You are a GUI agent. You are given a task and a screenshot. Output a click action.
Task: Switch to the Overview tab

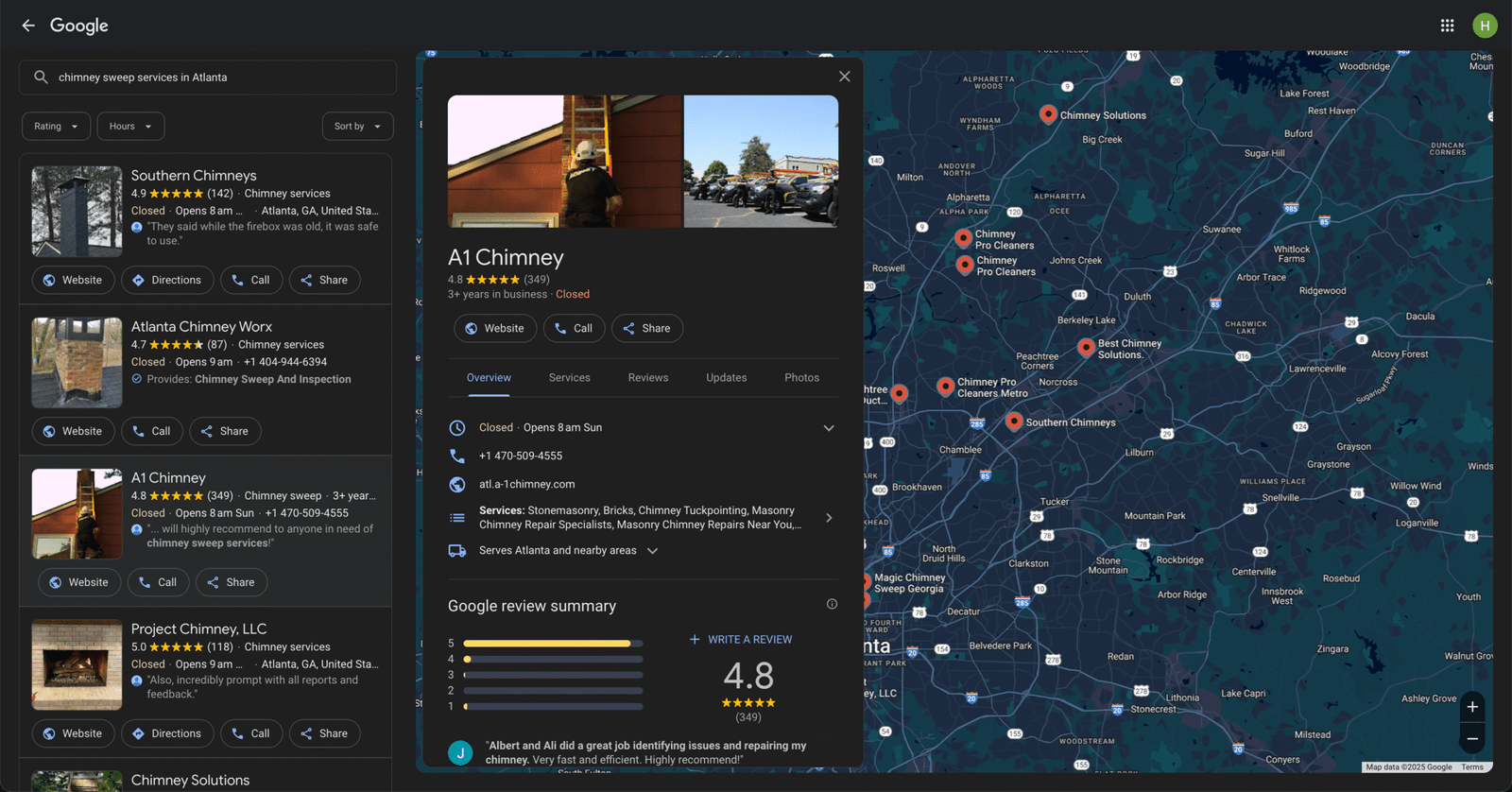click(x=489, y=378)
